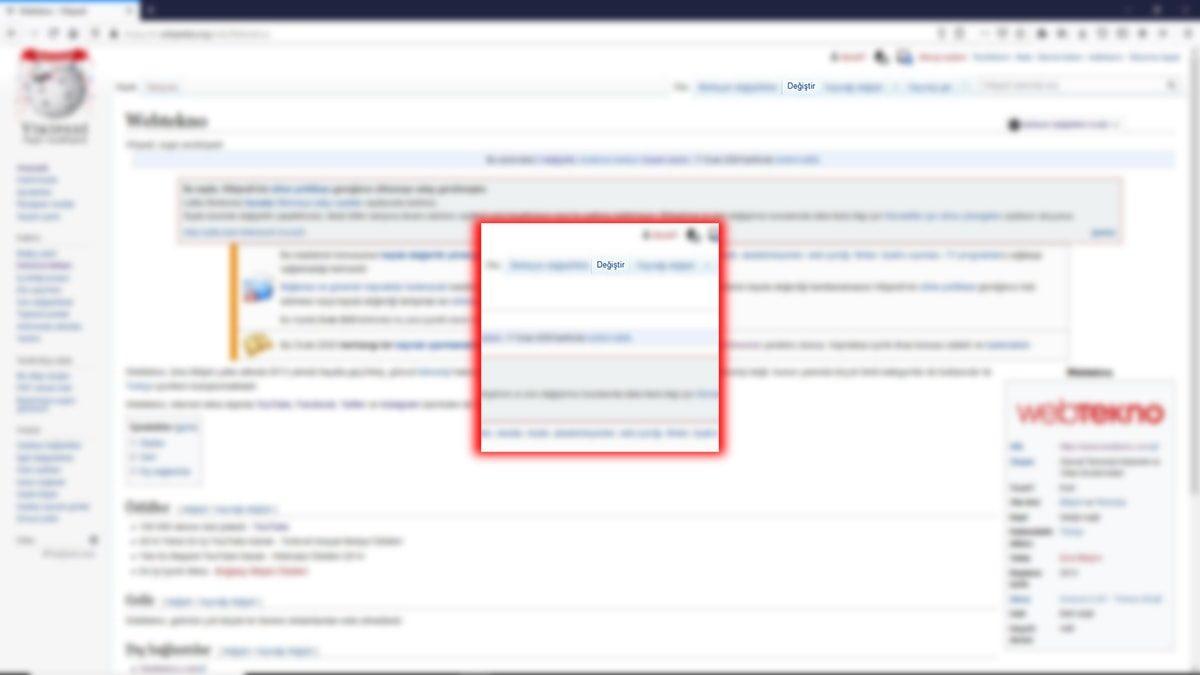The height and width of the screenshot is (675, 1200).
Task: Click the bookmark star in the address bar
Action: [940, 32]
